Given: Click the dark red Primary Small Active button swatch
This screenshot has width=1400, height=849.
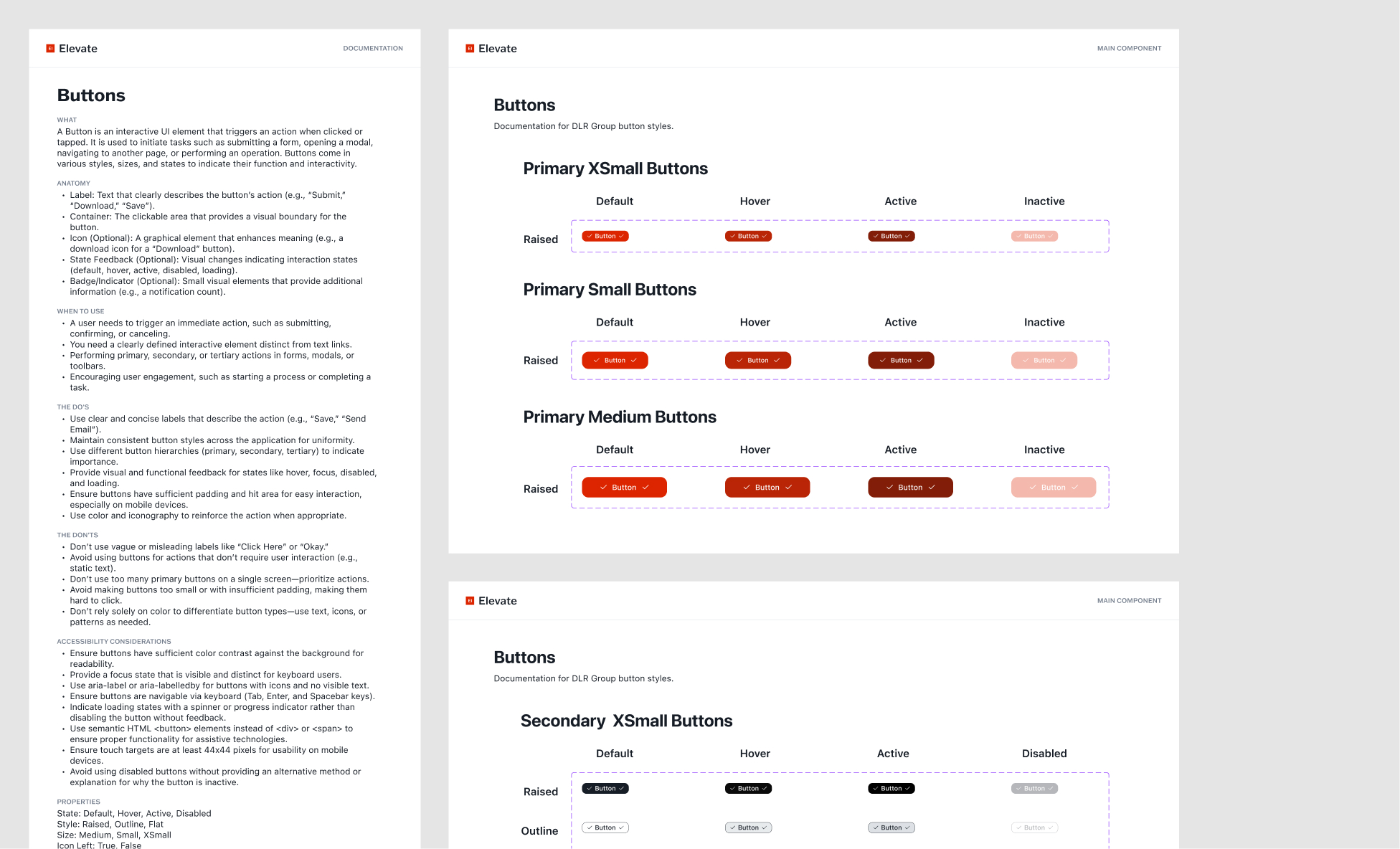Looking at the screenshot, I should [901, 361].
